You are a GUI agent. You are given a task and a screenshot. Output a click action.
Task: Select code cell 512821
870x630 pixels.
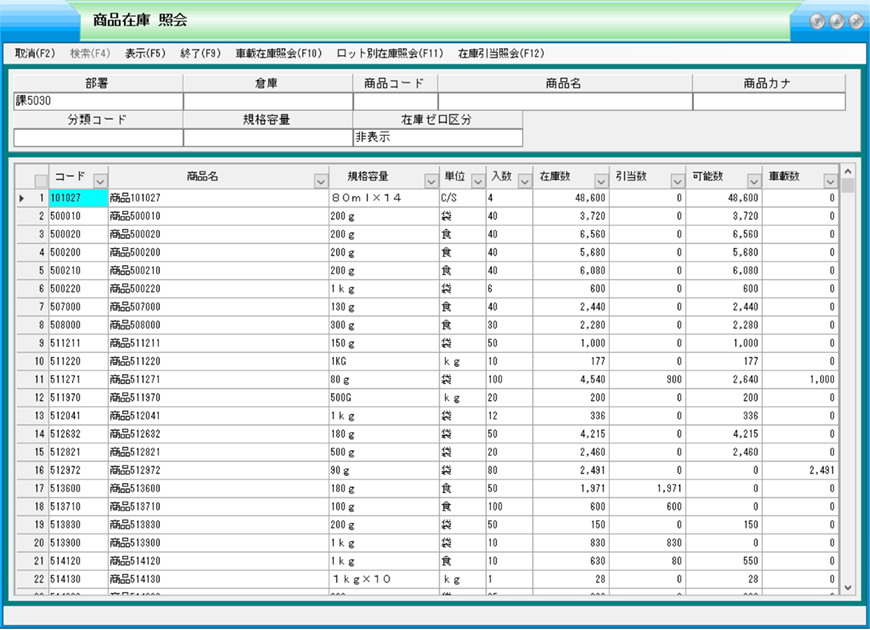[x=78, y=452]
